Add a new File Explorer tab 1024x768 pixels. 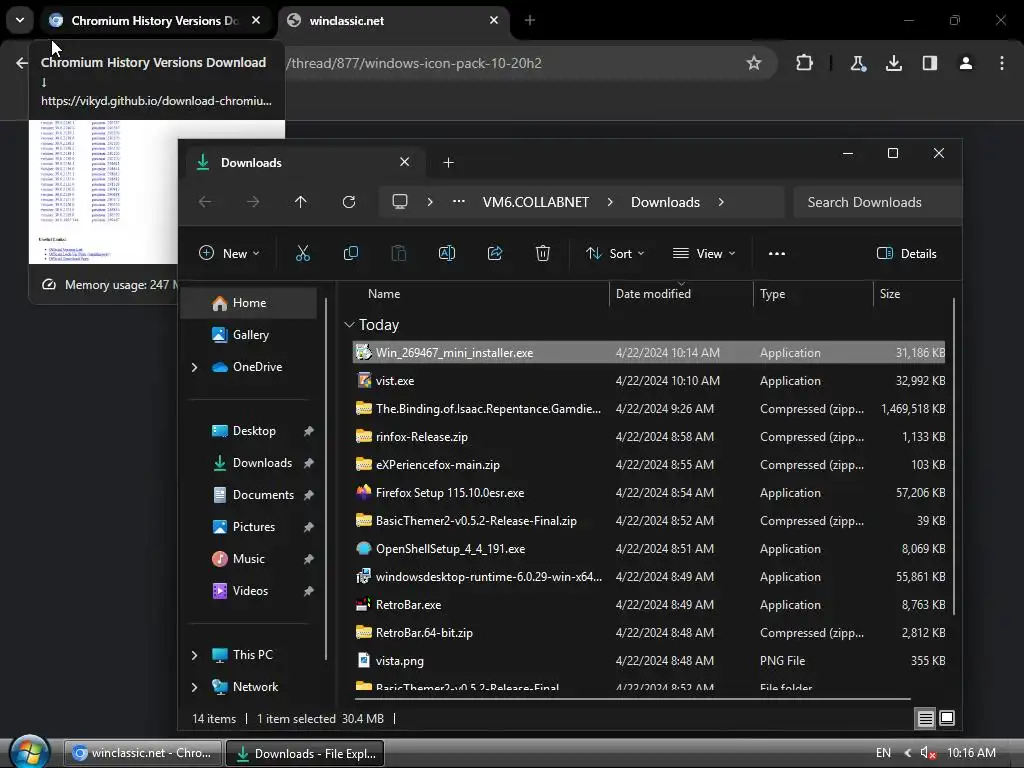pyautogui.click(x=449, y=163)
